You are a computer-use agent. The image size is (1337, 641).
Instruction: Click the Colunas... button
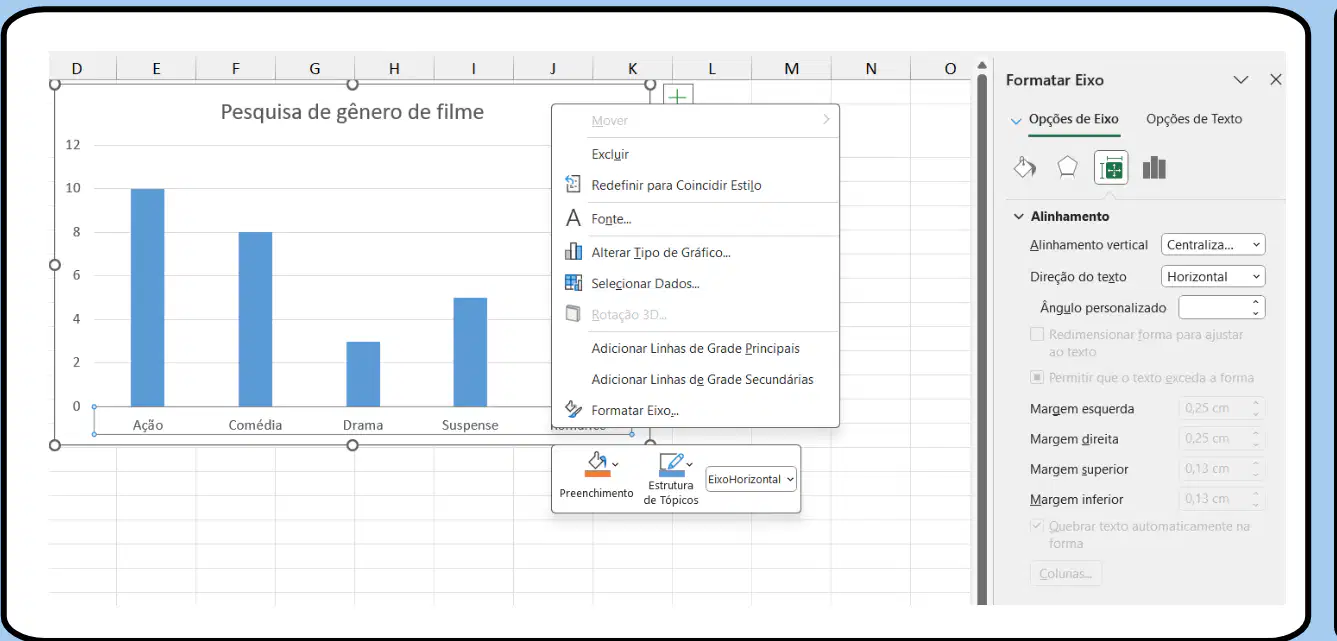(1065, 574)
